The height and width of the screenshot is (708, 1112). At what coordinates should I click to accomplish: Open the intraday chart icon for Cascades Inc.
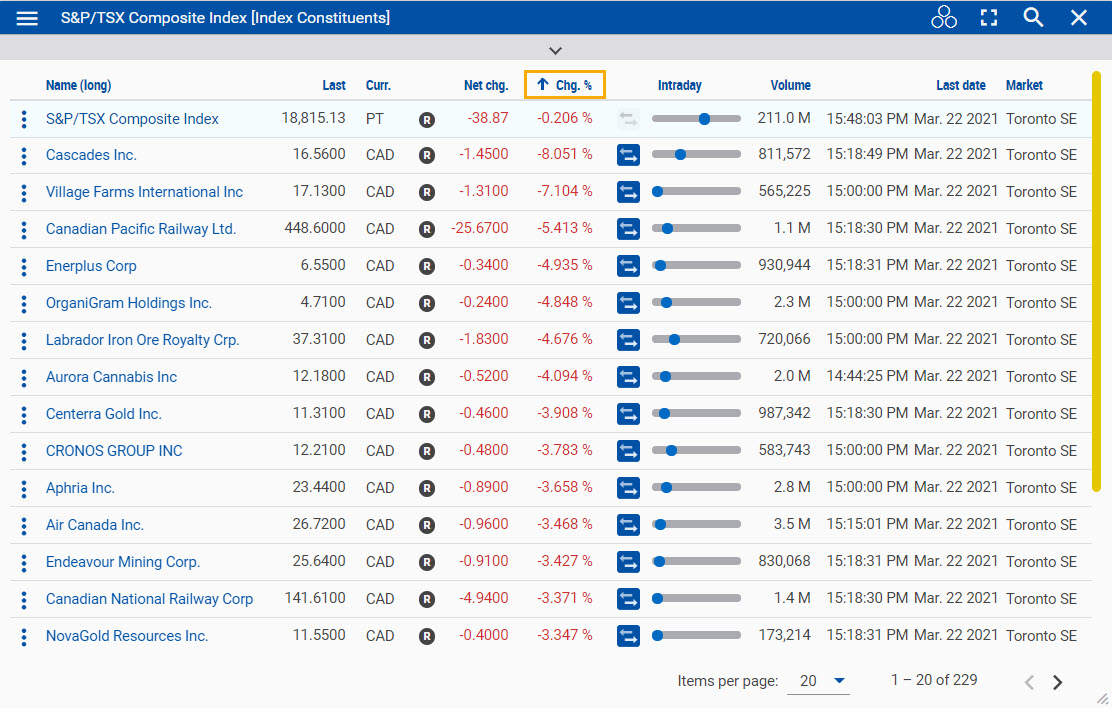pos(628,155)
